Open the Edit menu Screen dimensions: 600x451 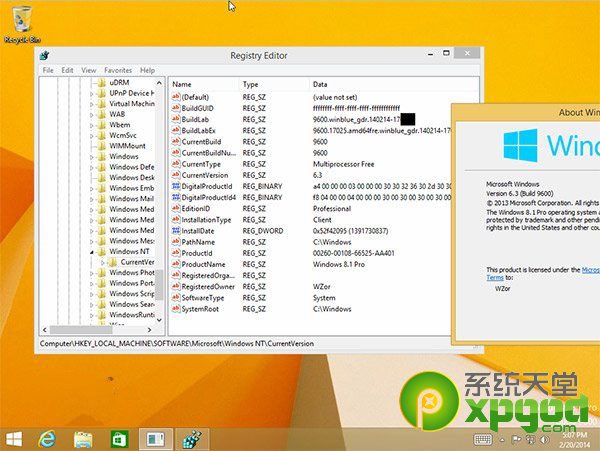pyautogui.click(x=67, y=70)
